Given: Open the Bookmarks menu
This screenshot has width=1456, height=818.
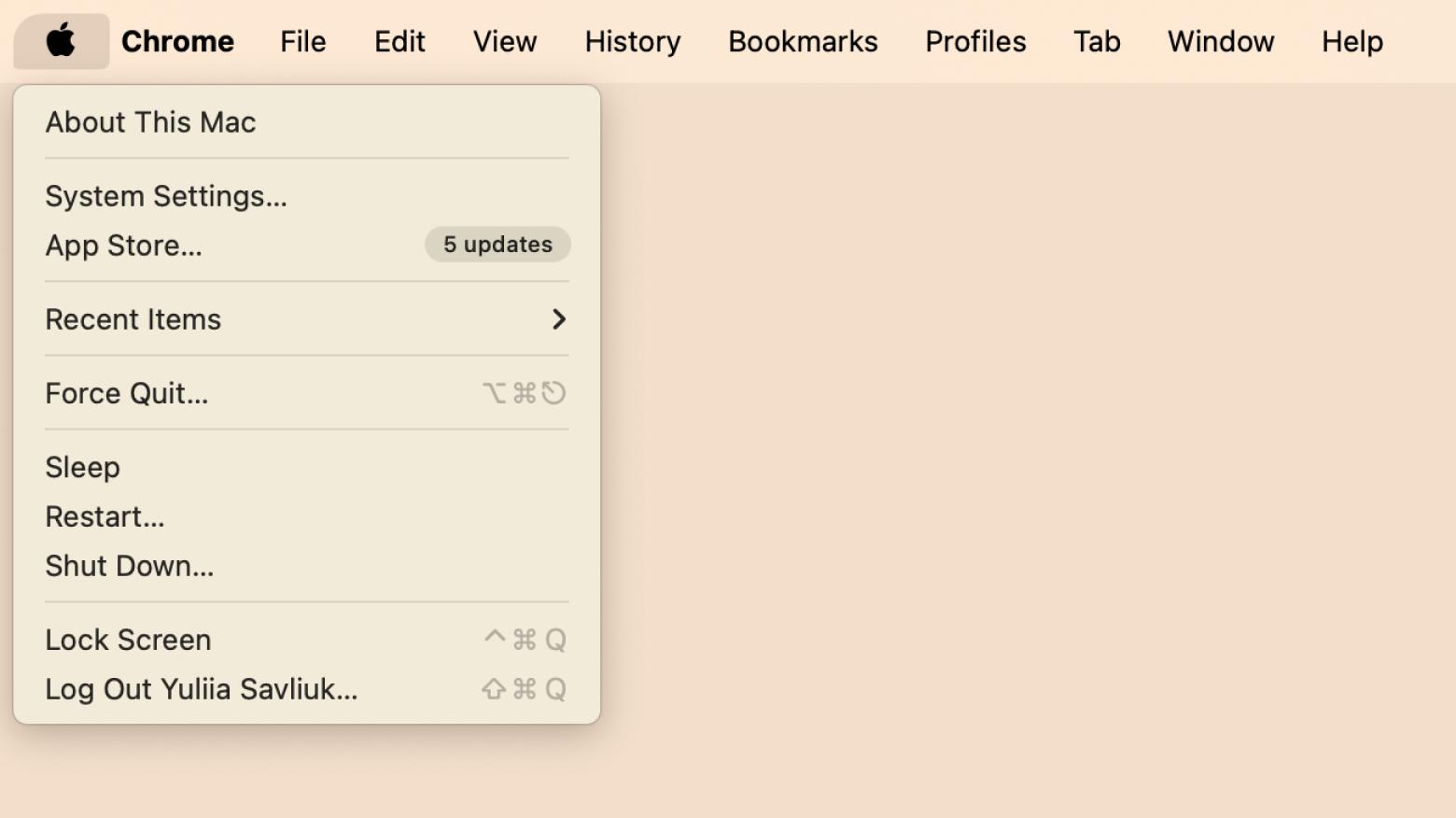Looking at the screenshot, I should (x=803, y=41).
